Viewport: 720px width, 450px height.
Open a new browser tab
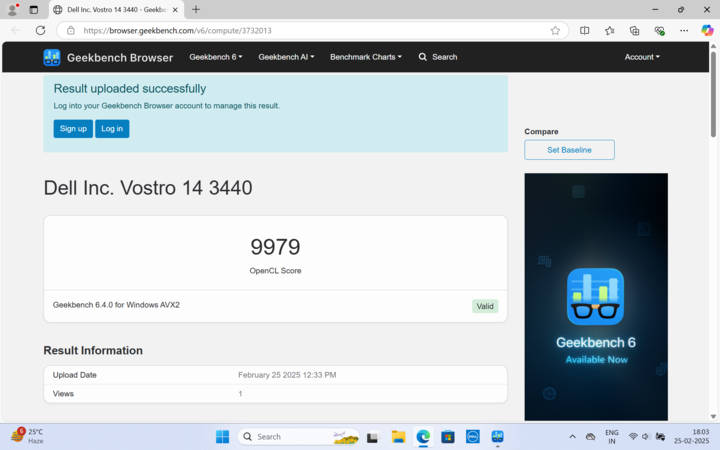(x=196, y=9)
